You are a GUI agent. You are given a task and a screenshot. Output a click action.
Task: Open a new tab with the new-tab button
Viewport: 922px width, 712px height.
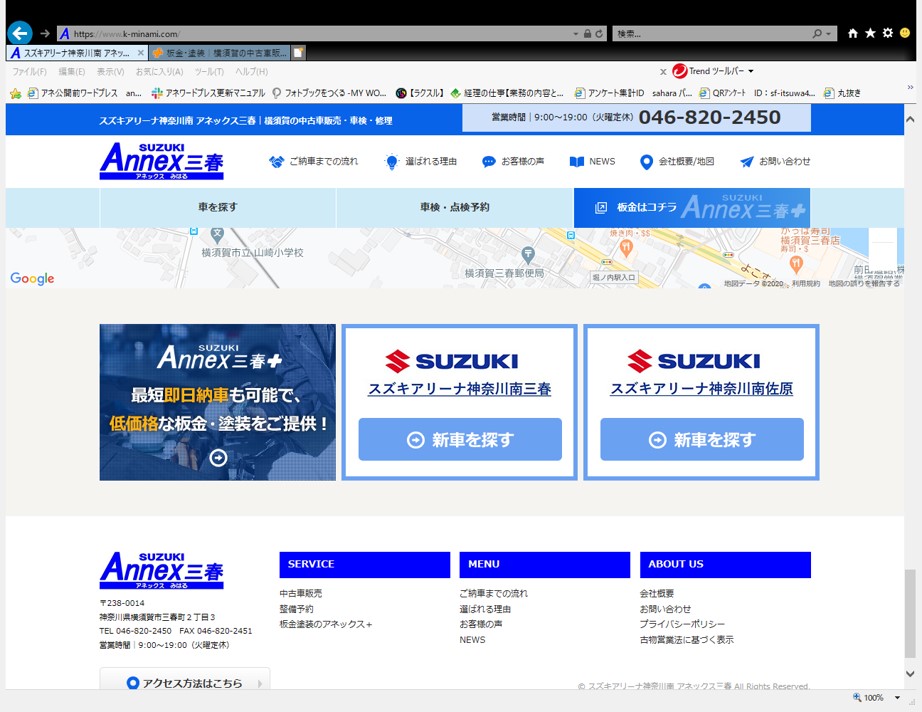pyautogui.click(x=299, y=53)
